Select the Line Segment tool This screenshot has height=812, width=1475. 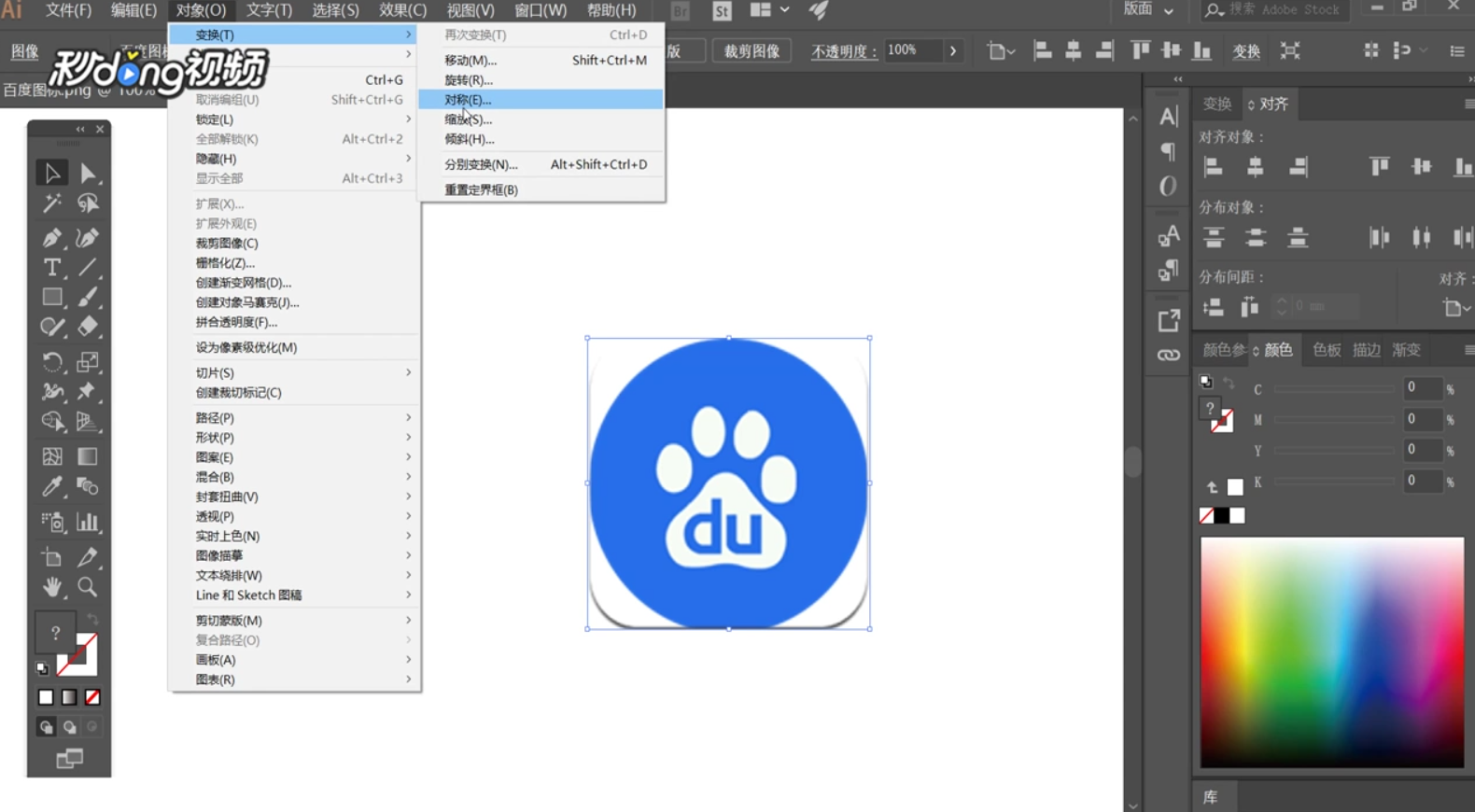click(88, 268)
